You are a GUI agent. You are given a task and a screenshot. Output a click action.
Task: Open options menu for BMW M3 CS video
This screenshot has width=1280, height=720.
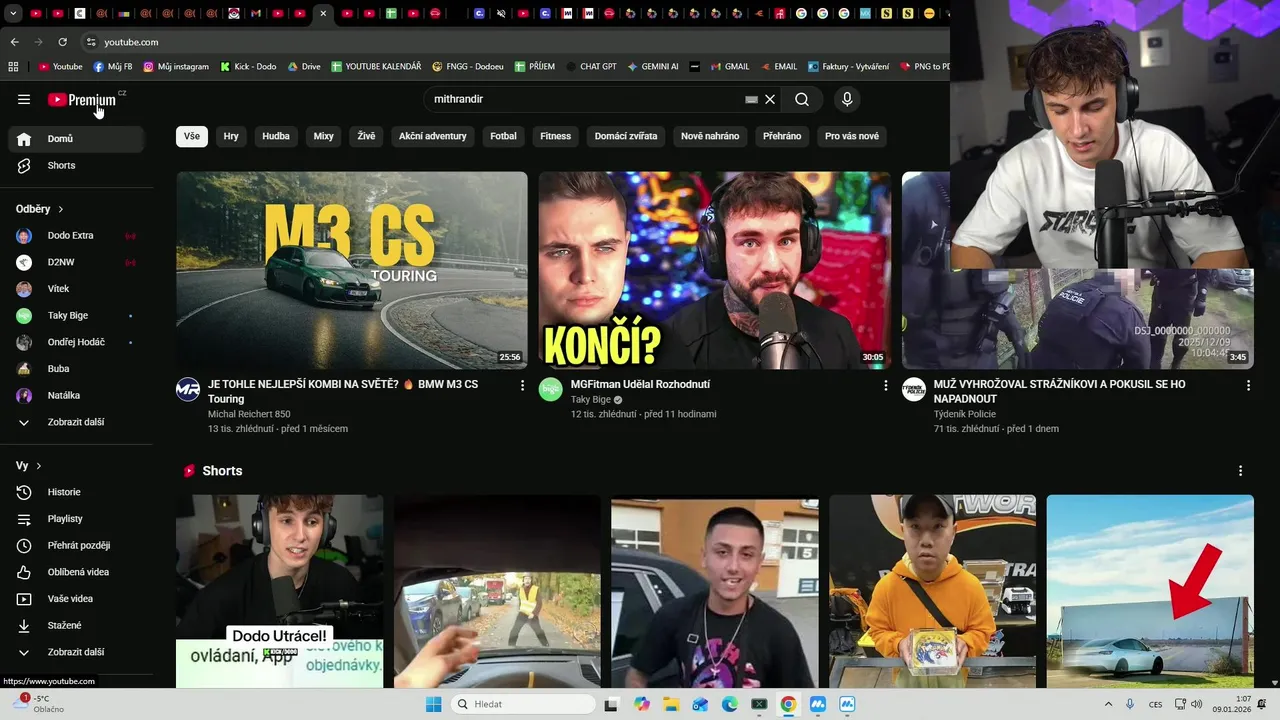point(522,385)
